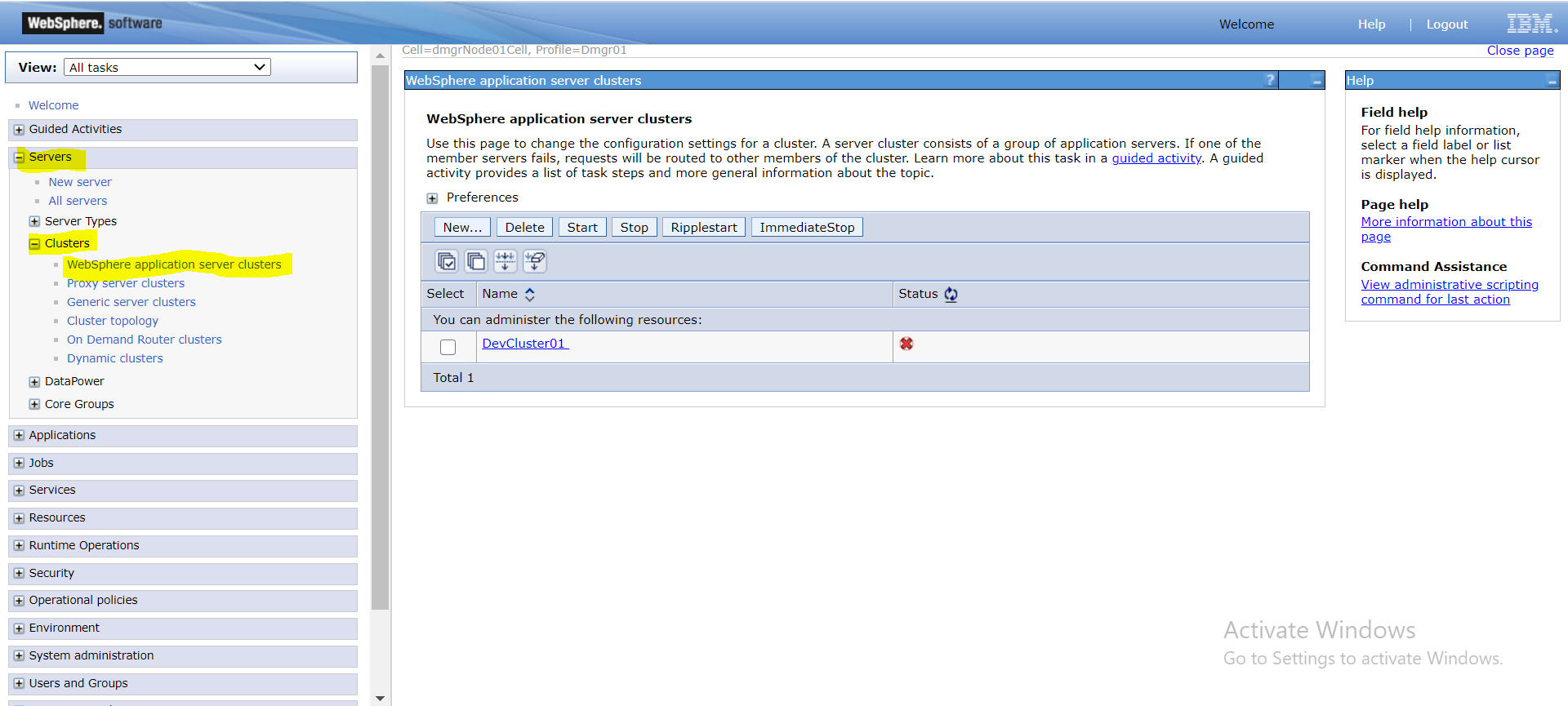
Task: Click the IBM logo
Action: pyautogui.click(x=1532, y=24)
